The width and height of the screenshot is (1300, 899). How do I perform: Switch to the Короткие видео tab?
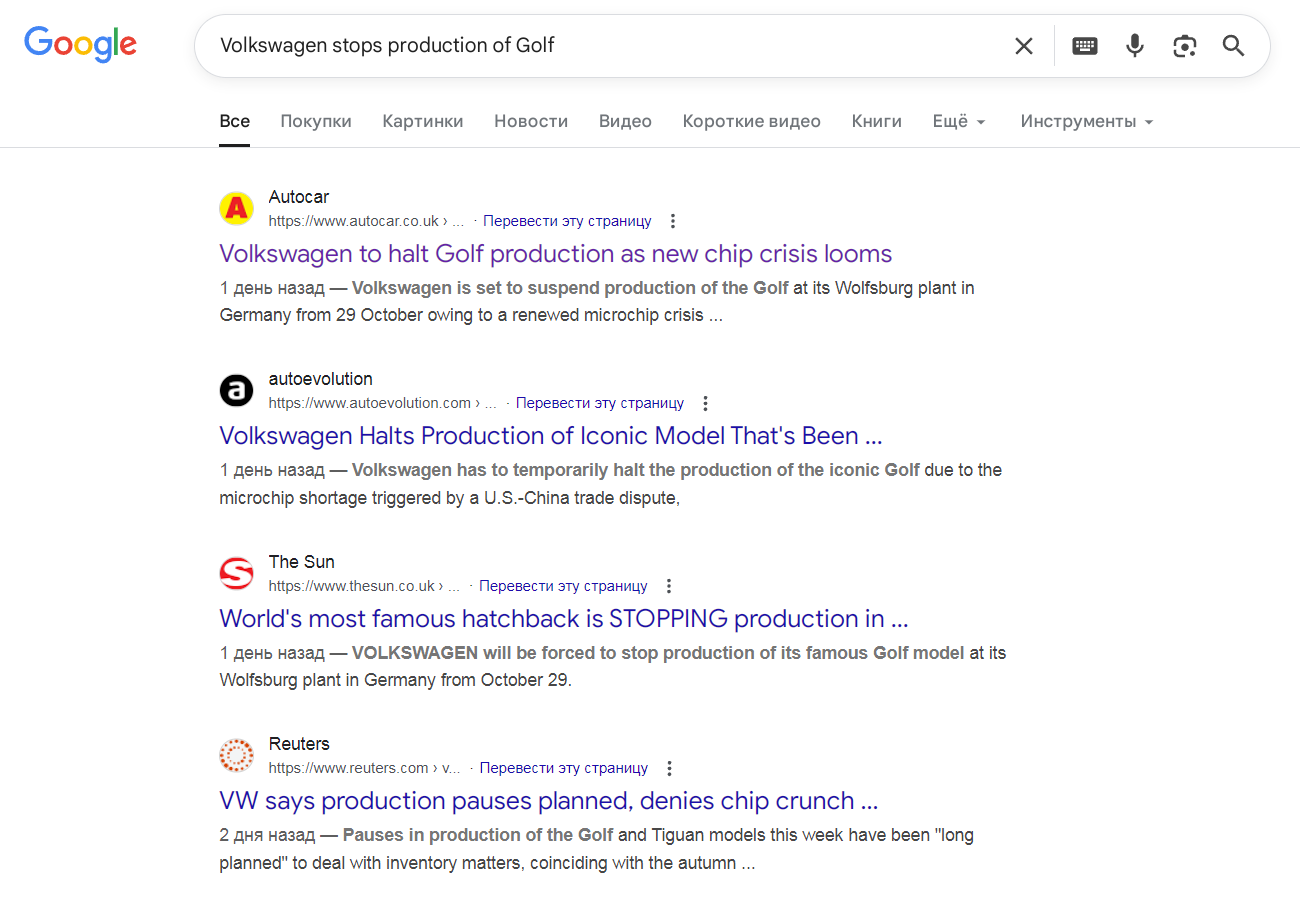click(752, 121)
